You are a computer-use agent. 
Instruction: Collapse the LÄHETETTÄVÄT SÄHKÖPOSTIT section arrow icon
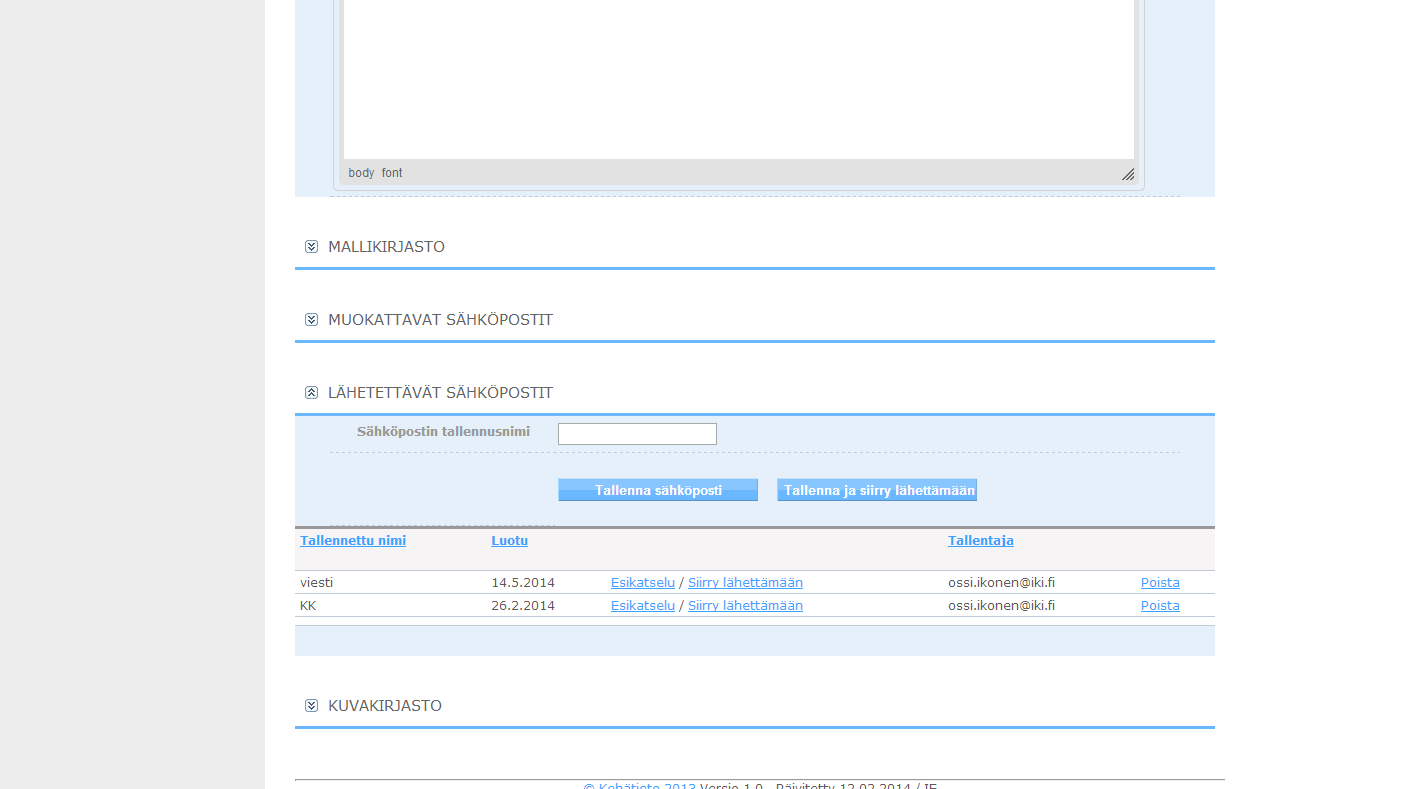(311, 392)
